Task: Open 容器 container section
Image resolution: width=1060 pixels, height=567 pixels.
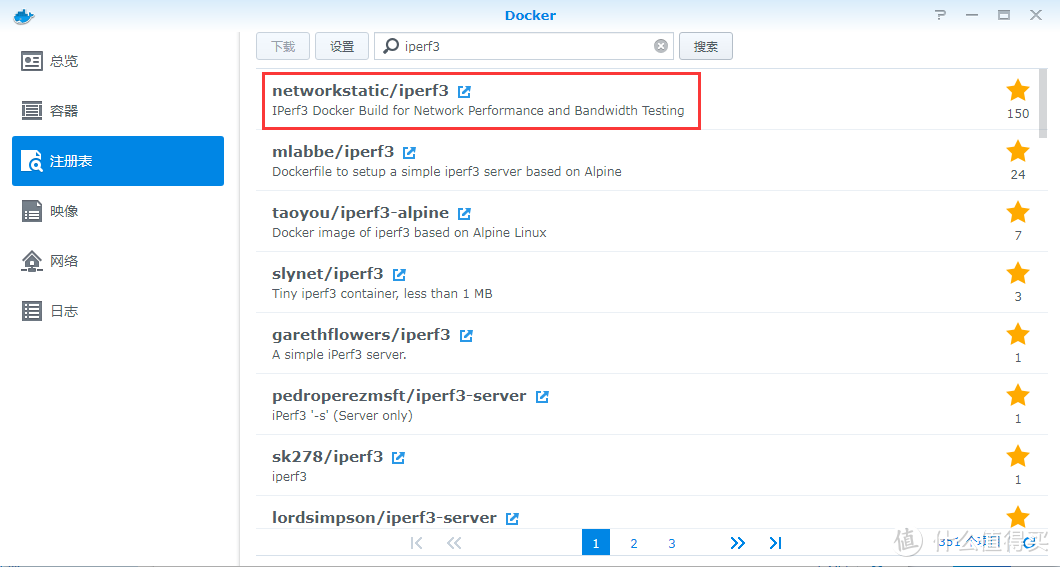Action: (x=118, y=111)
